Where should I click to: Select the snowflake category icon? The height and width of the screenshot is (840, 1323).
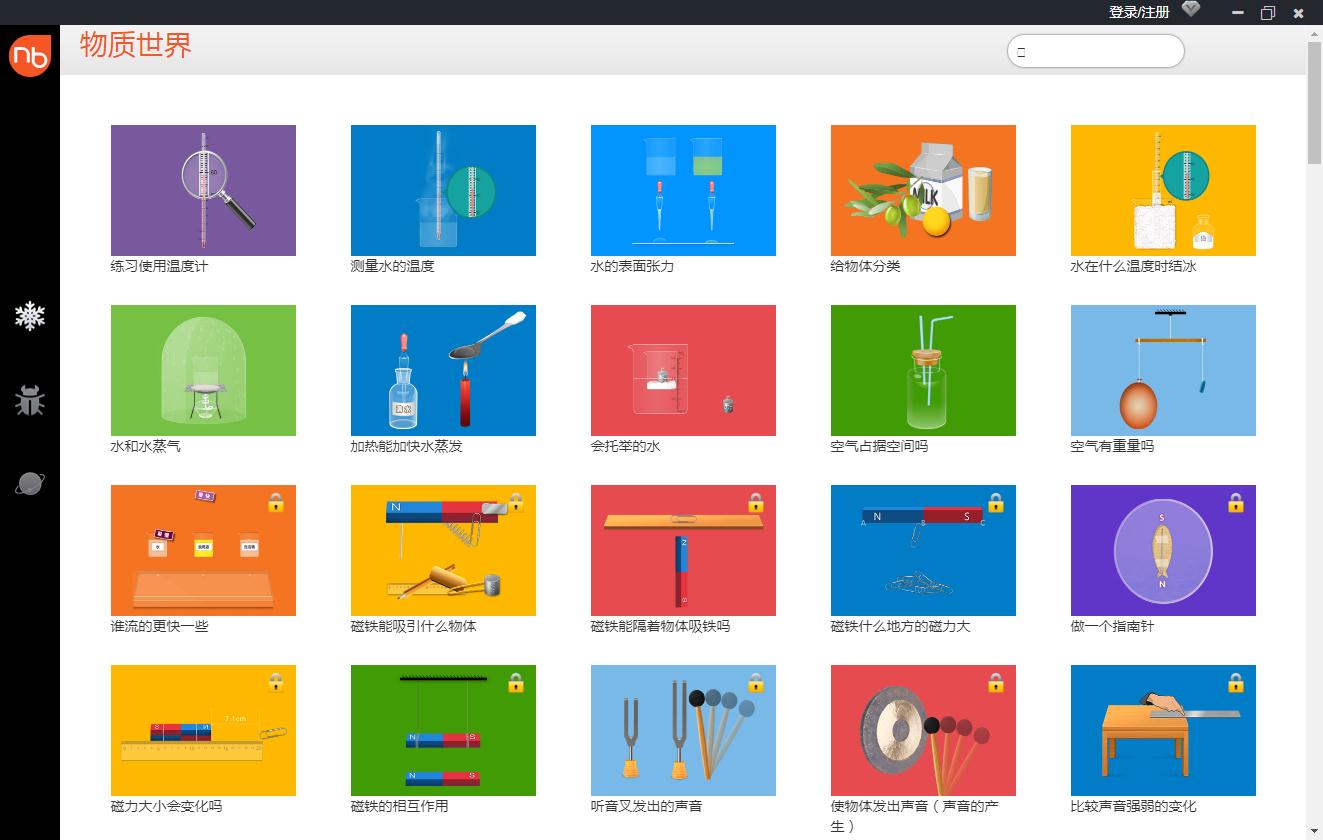click(x=30, y=317)
